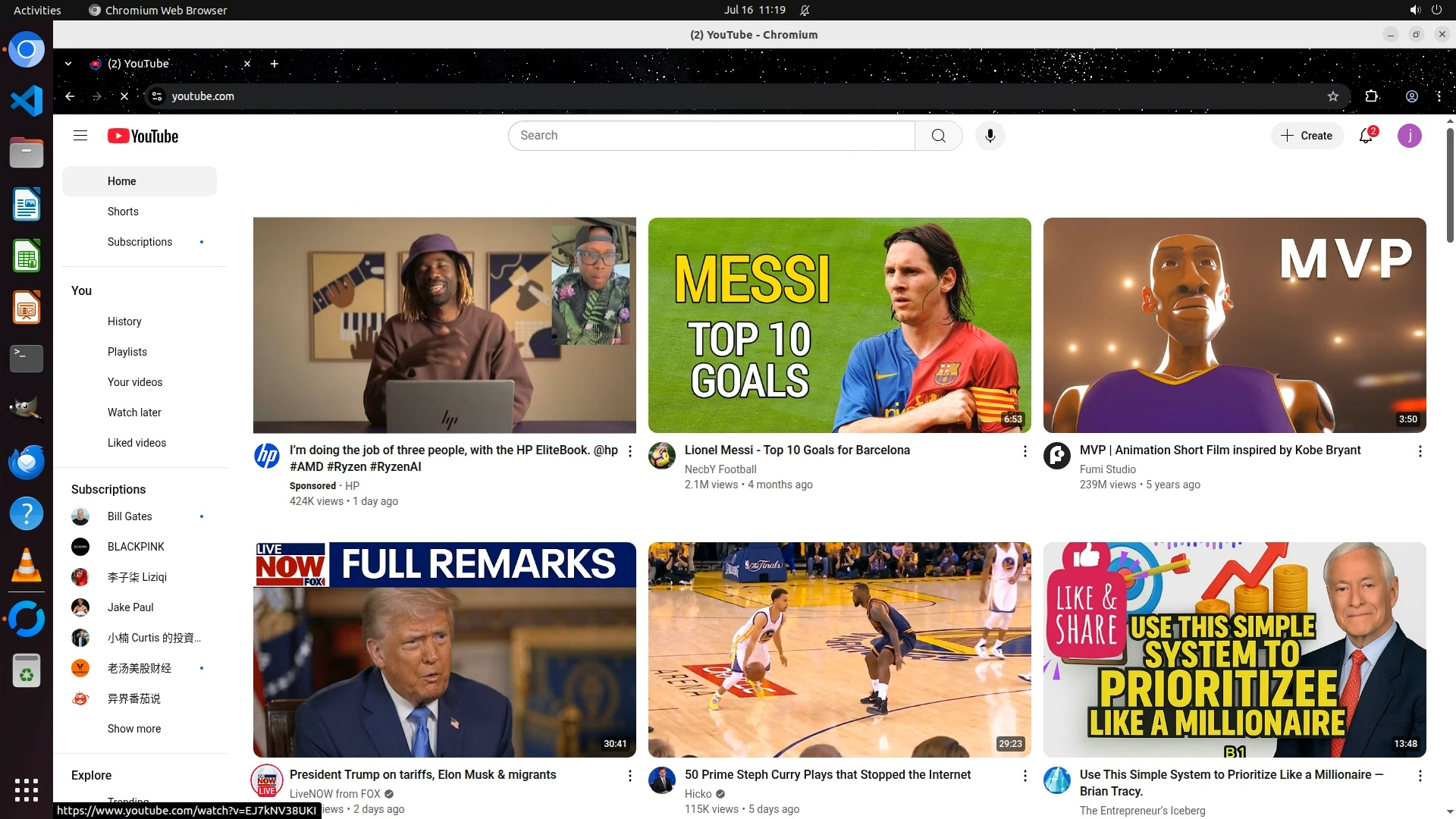This screenshot has height=819, width=1456.
Task: Open the purple account avatar menu
Action: [x=1409, y=136]
